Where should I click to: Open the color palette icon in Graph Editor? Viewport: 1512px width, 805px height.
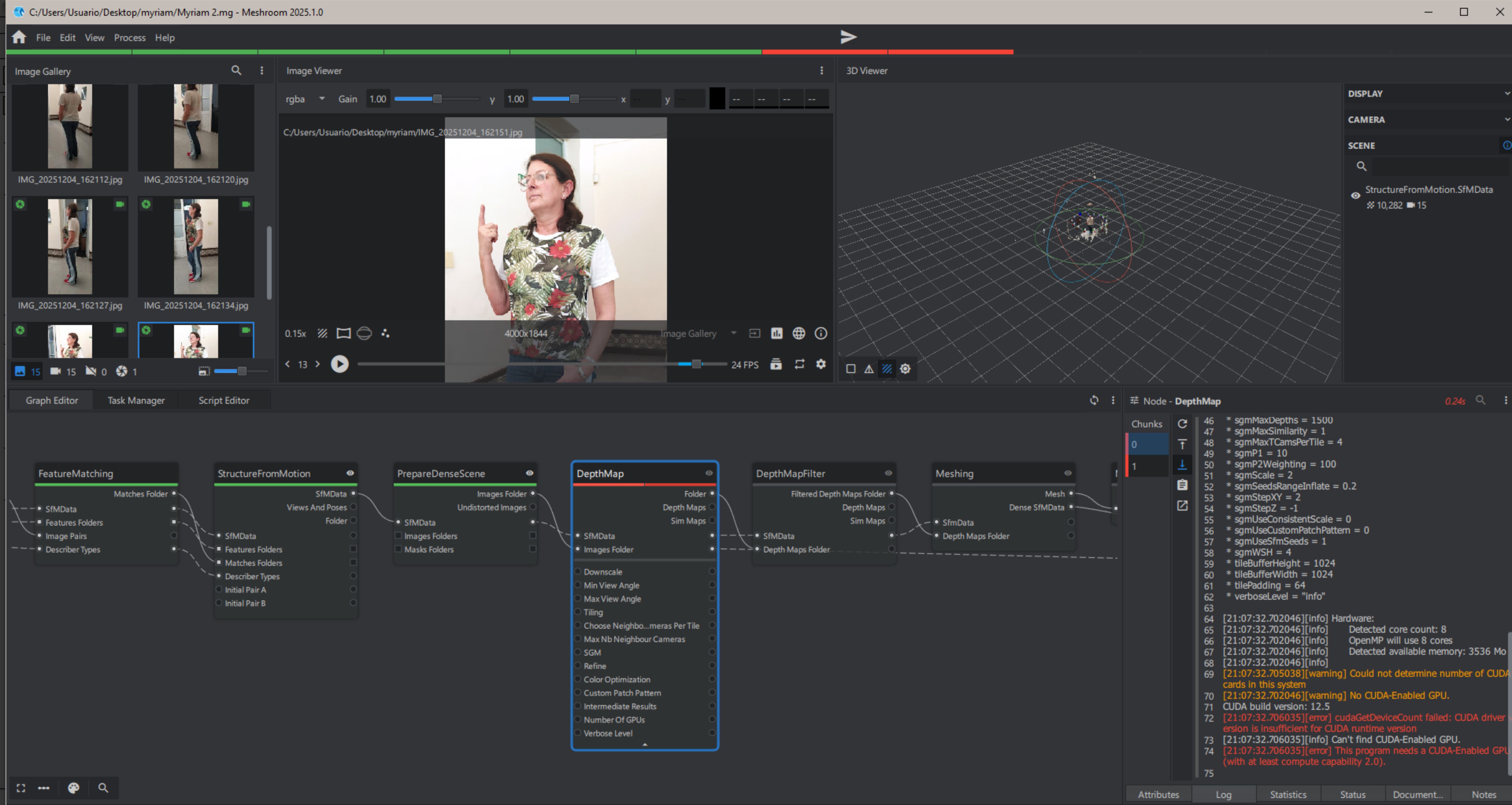73,788
